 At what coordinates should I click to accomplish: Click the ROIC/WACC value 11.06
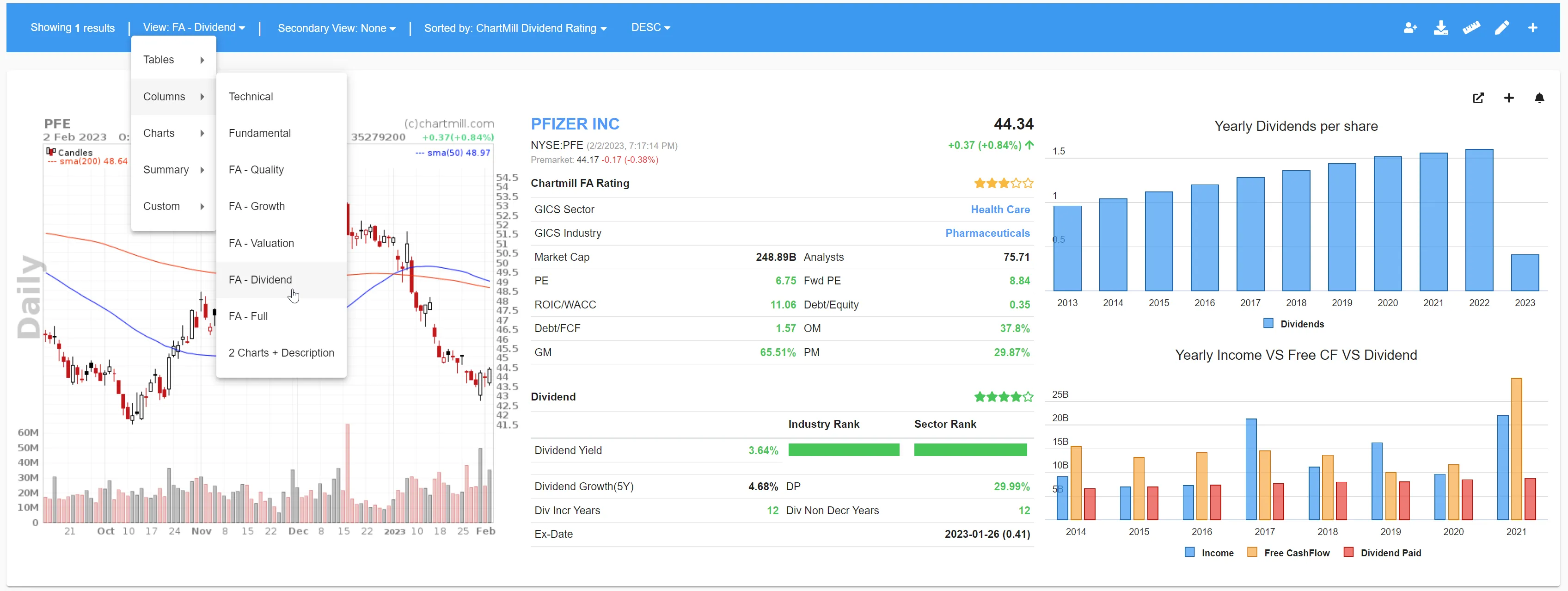click(783, 304)
